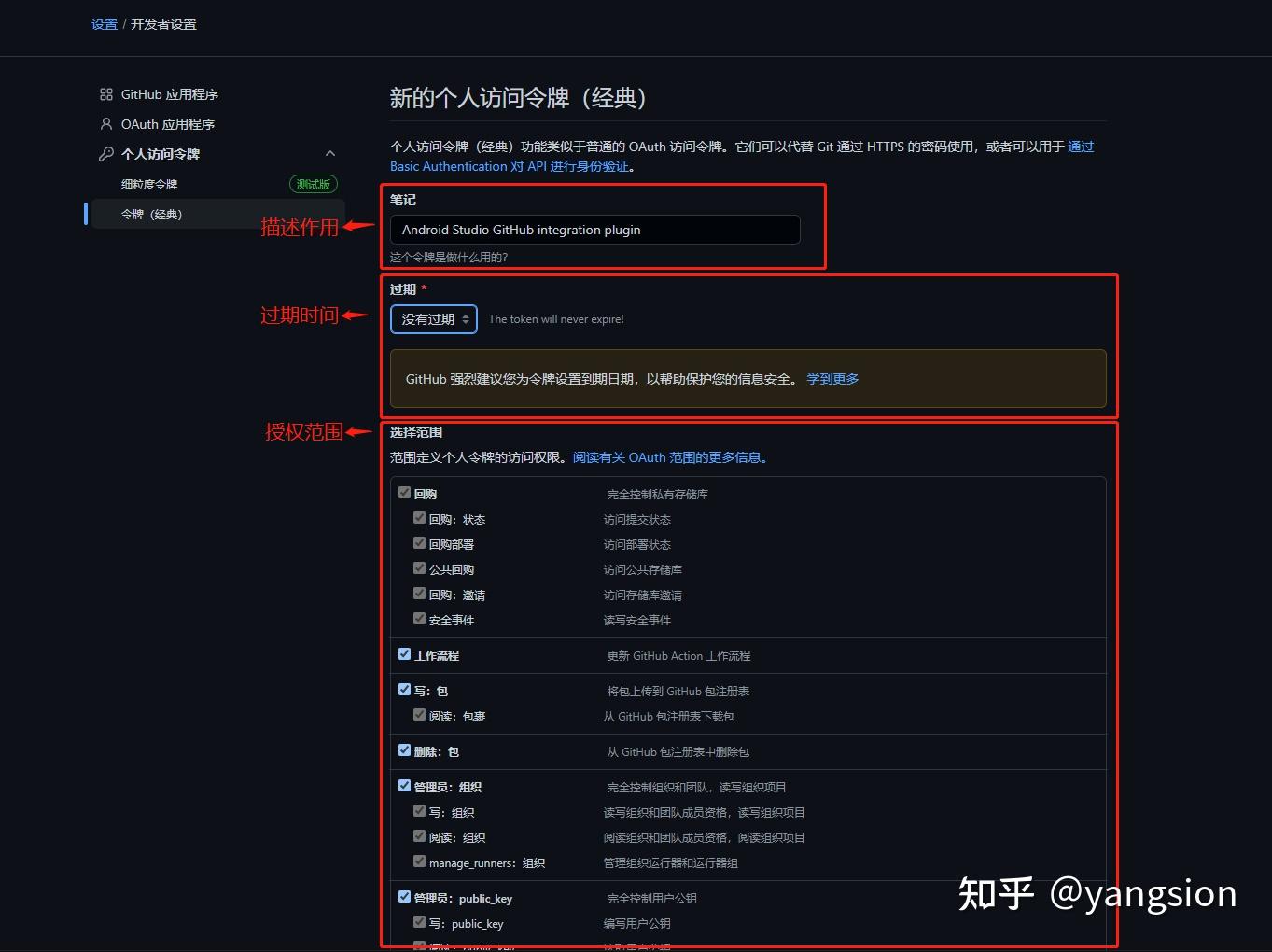Open the 没有过期 expiration dropdown

(x=433, y=318)
